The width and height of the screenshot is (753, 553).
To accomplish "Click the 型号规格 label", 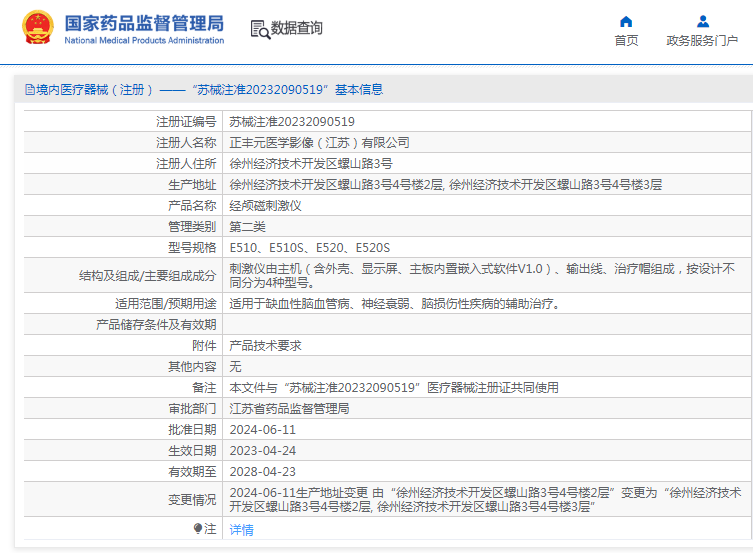I will (x=192, y=248).
